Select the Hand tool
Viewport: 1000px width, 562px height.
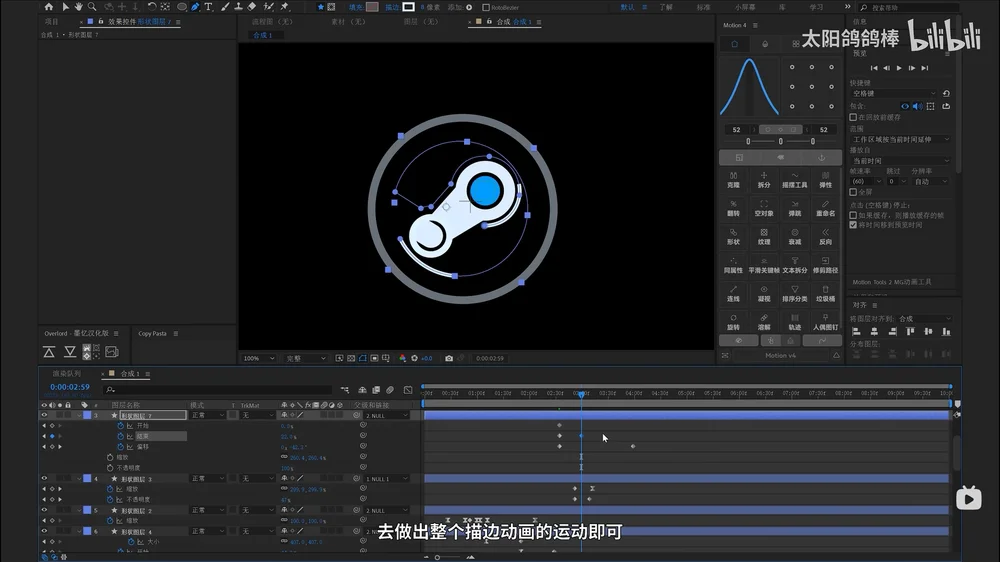point(78,7)
